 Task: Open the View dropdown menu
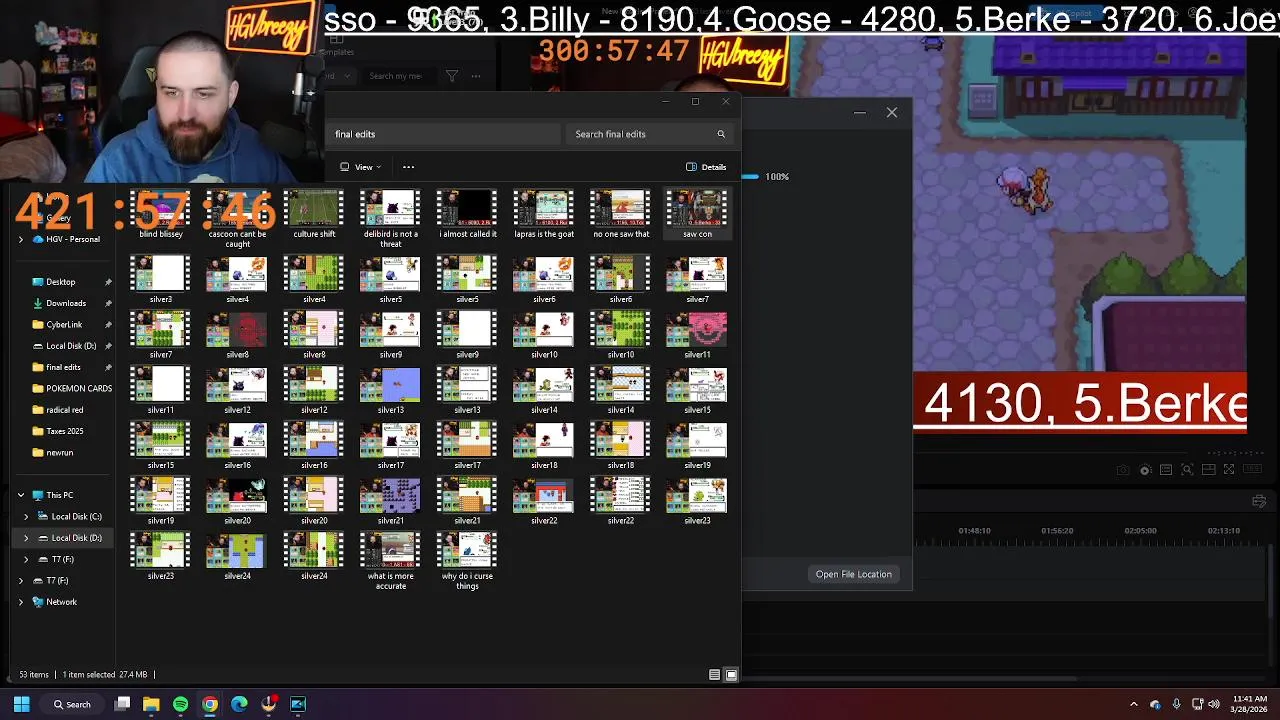(360, 167)
